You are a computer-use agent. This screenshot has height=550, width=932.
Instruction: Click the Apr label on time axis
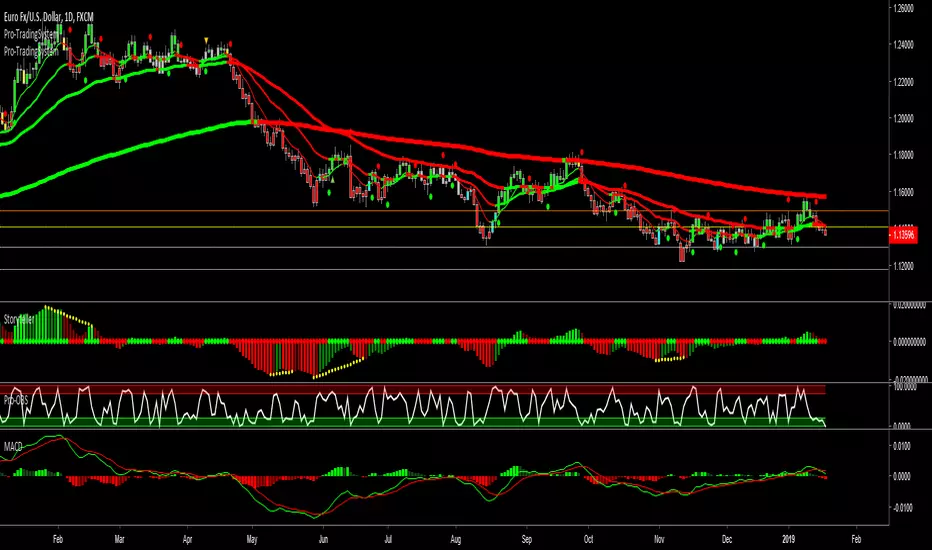tap(188, 539)
